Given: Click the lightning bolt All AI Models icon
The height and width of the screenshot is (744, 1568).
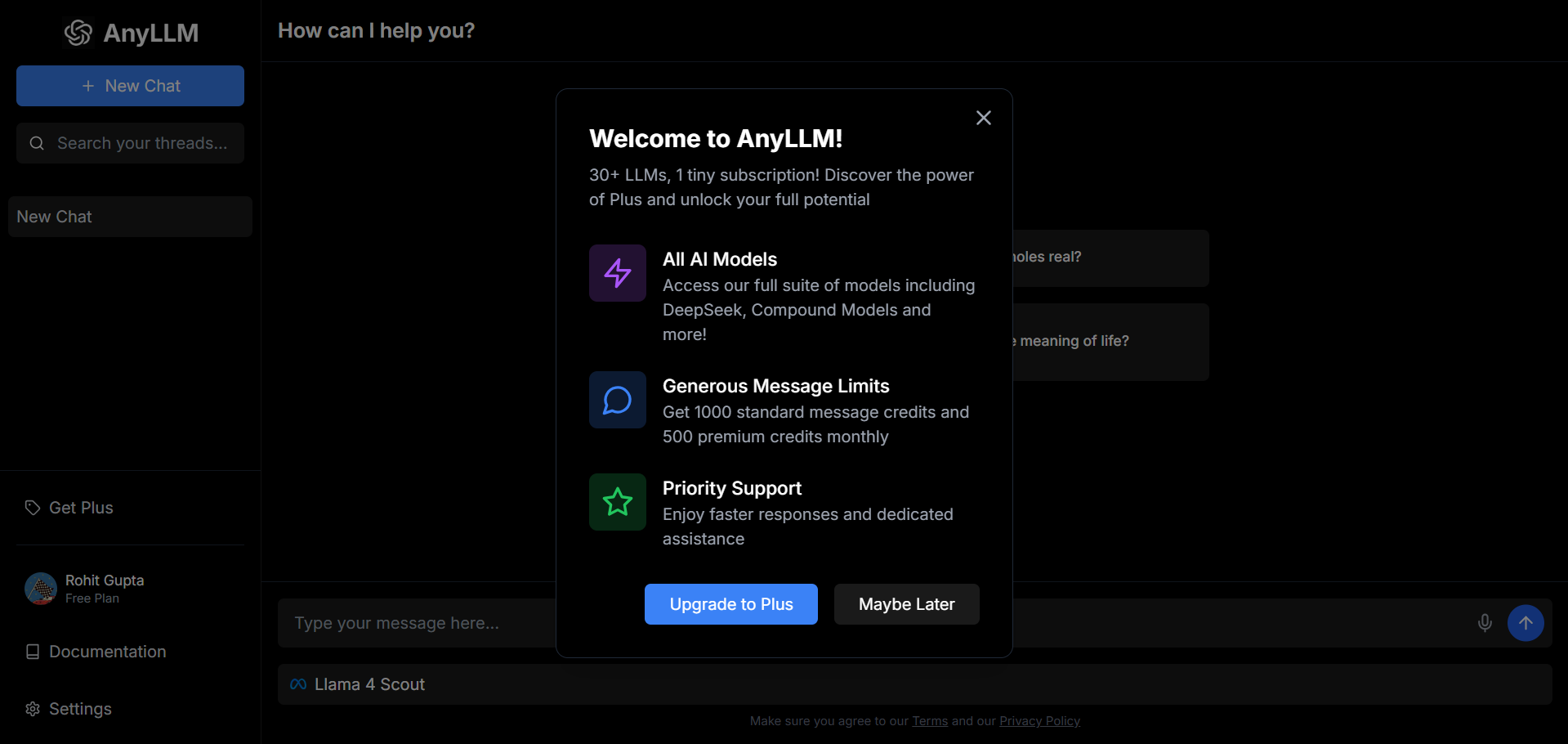Looking at the screenshot, I should coord(617,273).
